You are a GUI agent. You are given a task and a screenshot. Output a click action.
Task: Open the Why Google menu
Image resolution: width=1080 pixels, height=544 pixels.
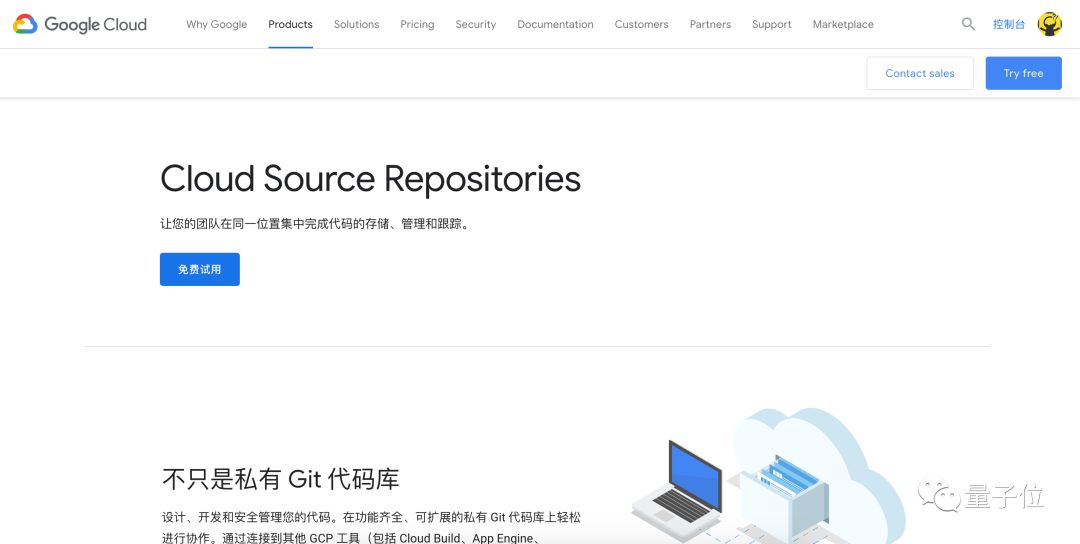216,24
